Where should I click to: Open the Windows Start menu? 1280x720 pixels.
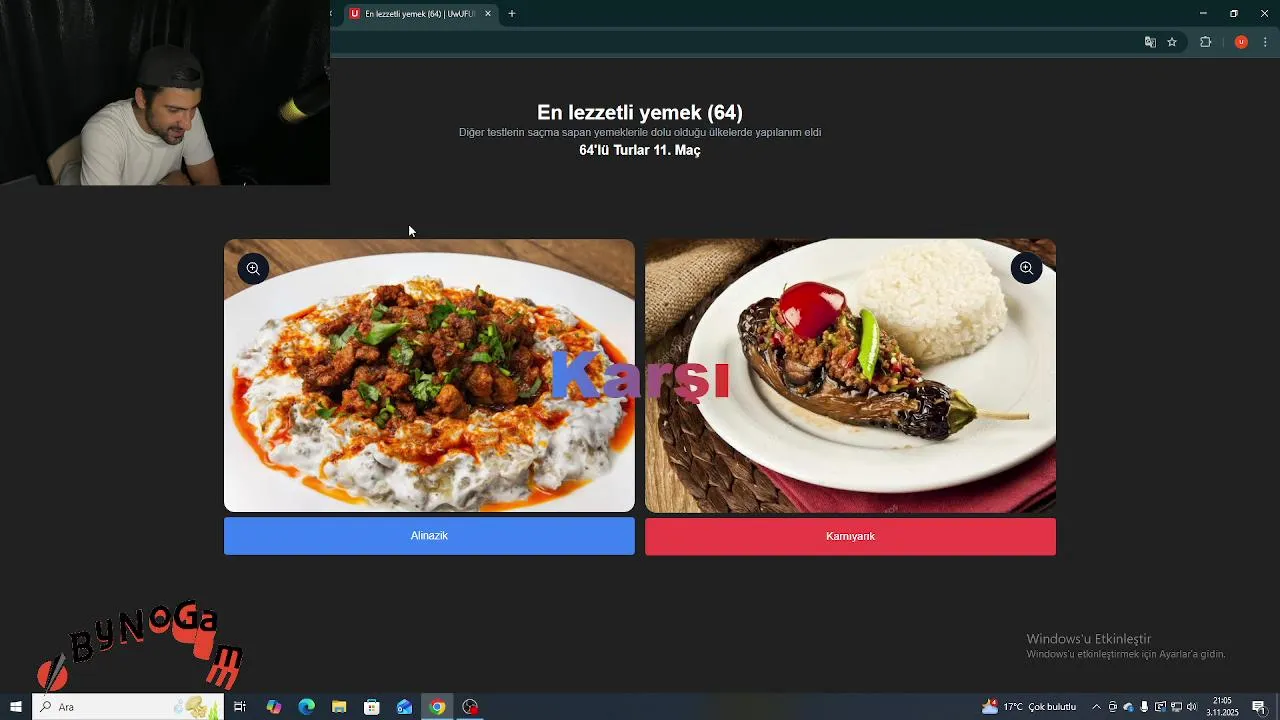tap(16, 707)
